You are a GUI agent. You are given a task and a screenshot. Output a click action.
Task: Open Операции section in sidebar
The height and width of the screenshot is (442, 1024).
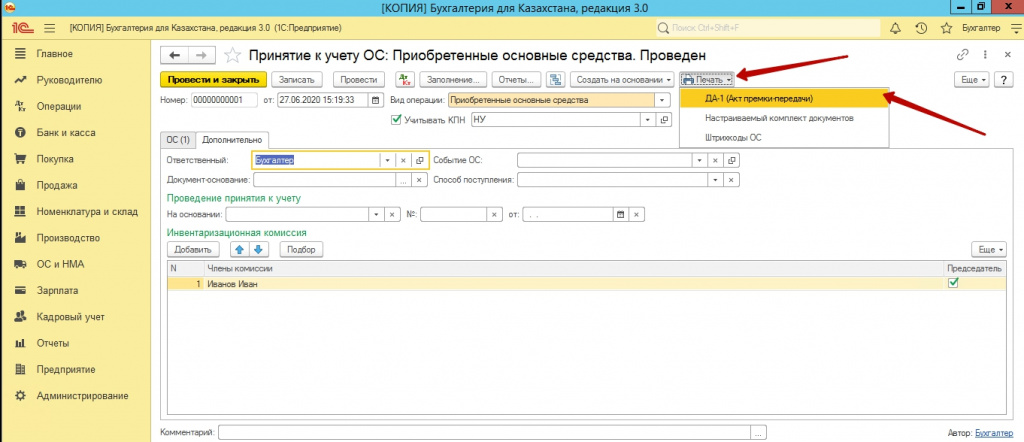pos(59,106)
